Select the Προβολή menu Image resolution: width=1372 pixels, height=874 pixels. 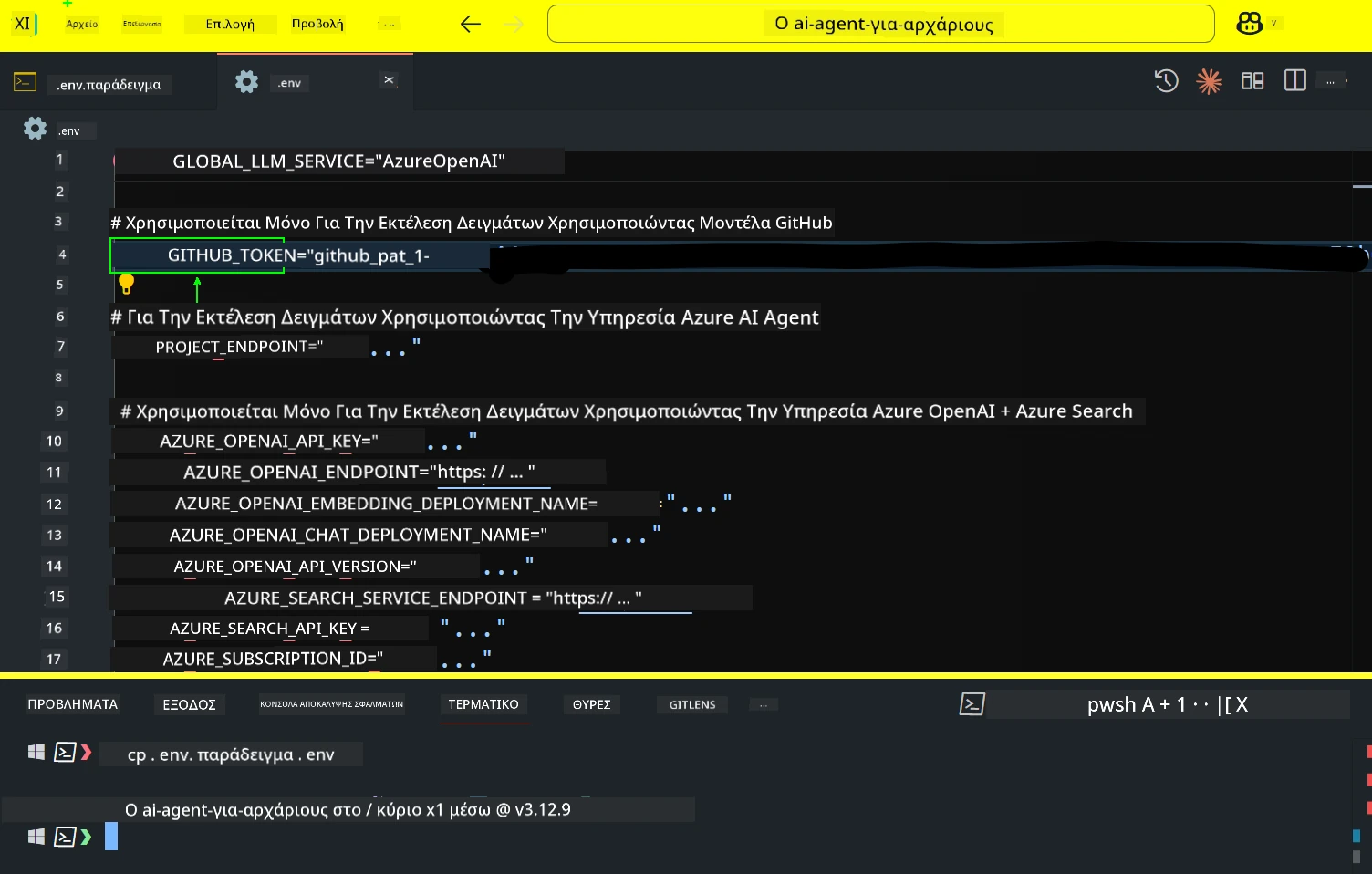coord(316,24)
